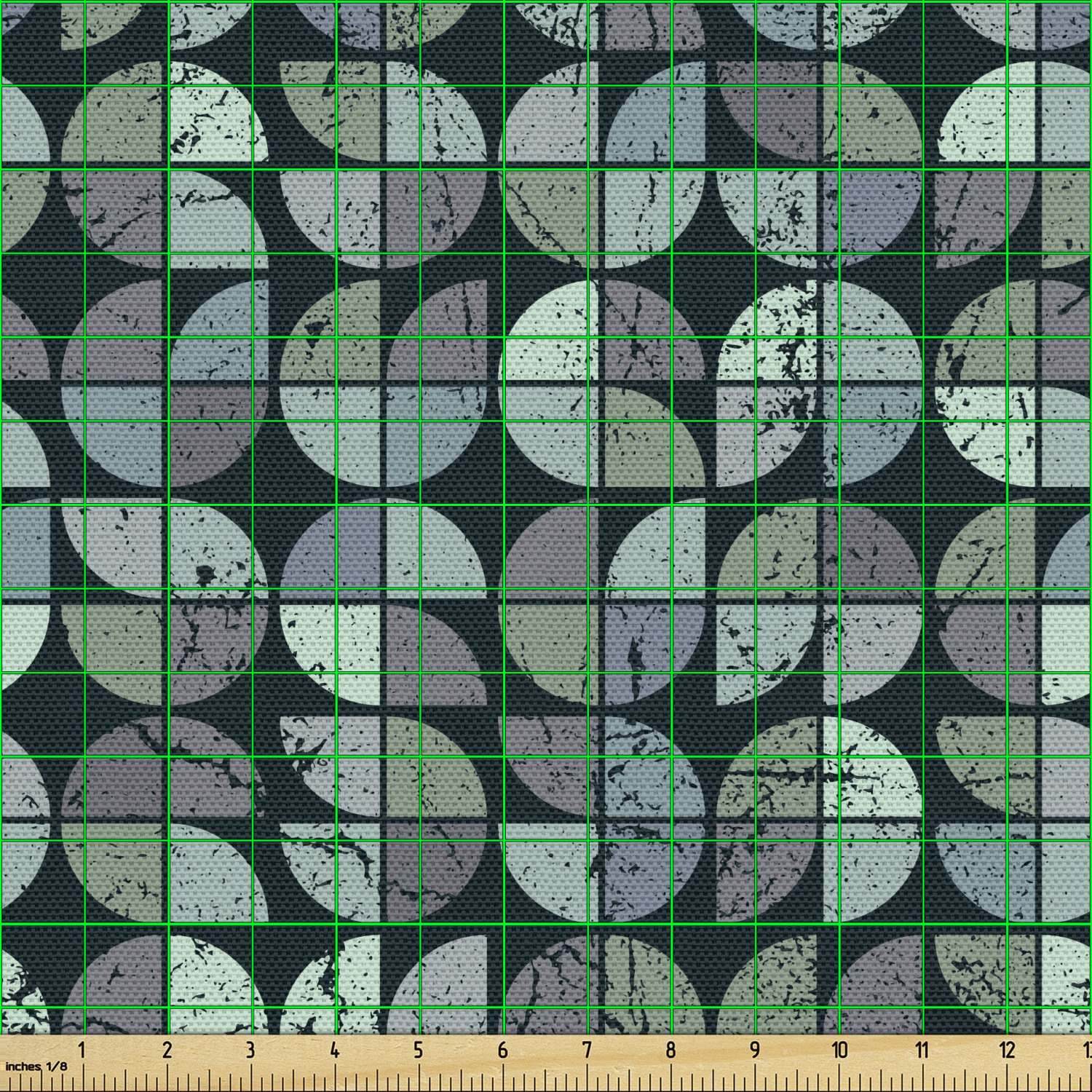The image size is (1092, 1092).
Task: Select the "10" inch ruler number
Action: pos(839,1050)
